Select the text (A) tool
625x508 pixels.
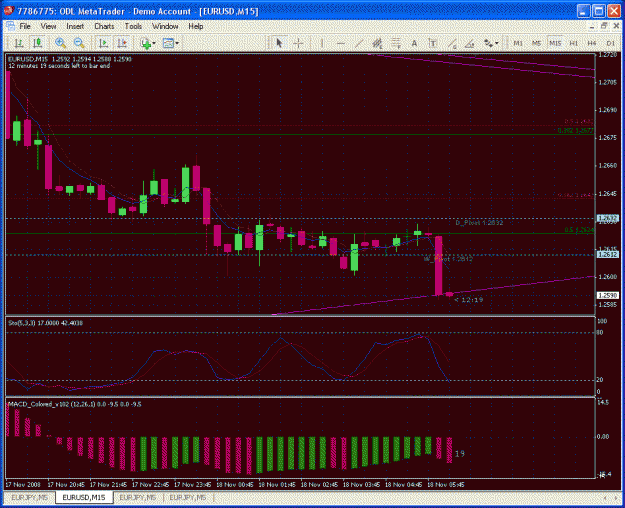coord(414,43)
